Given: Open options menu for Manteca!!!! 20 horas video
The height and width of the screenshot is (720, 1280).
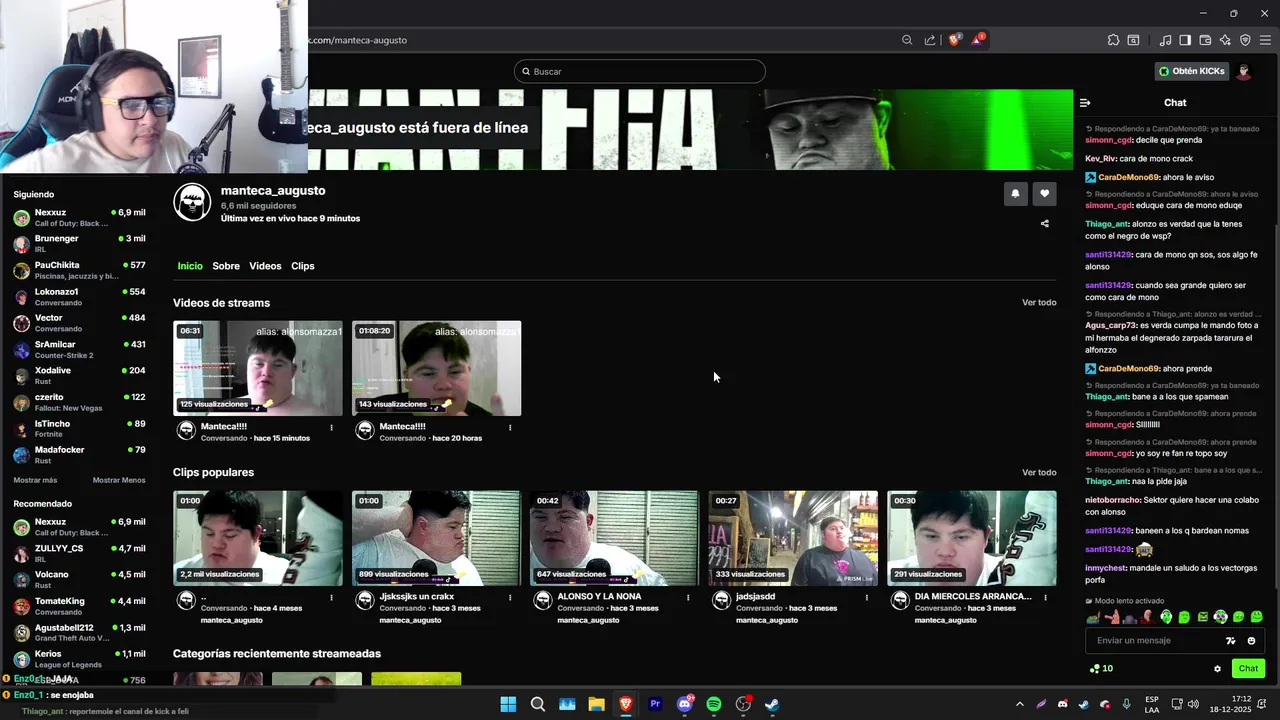Looking at the screenshot, I should tap(510, 427).
